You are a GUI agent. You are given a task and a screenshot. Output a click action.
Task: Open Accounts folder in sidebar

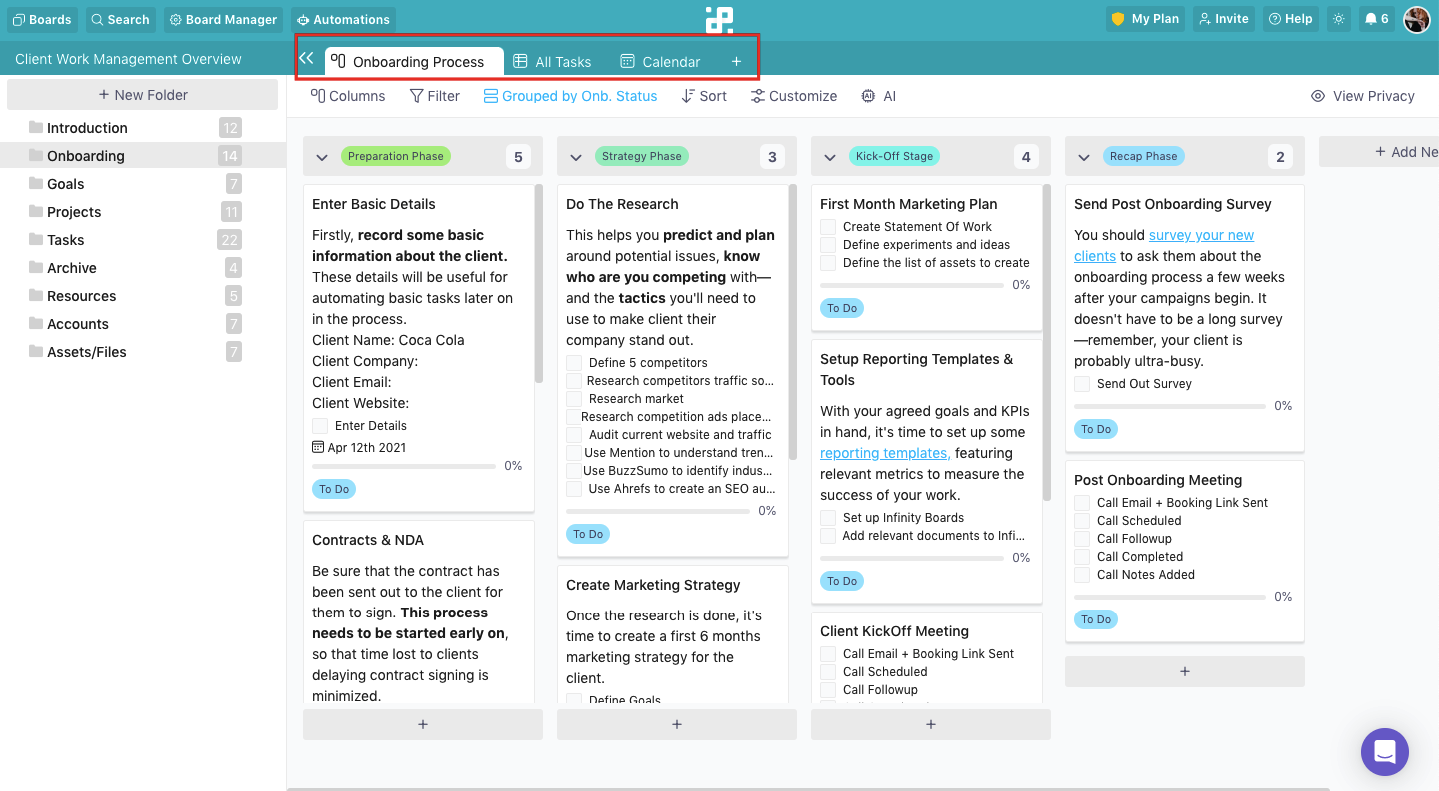[143, 324]
